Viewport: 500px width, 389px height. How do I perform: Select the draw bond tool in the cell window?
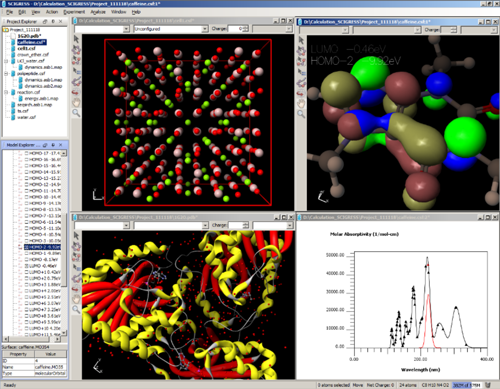[76, 81]
